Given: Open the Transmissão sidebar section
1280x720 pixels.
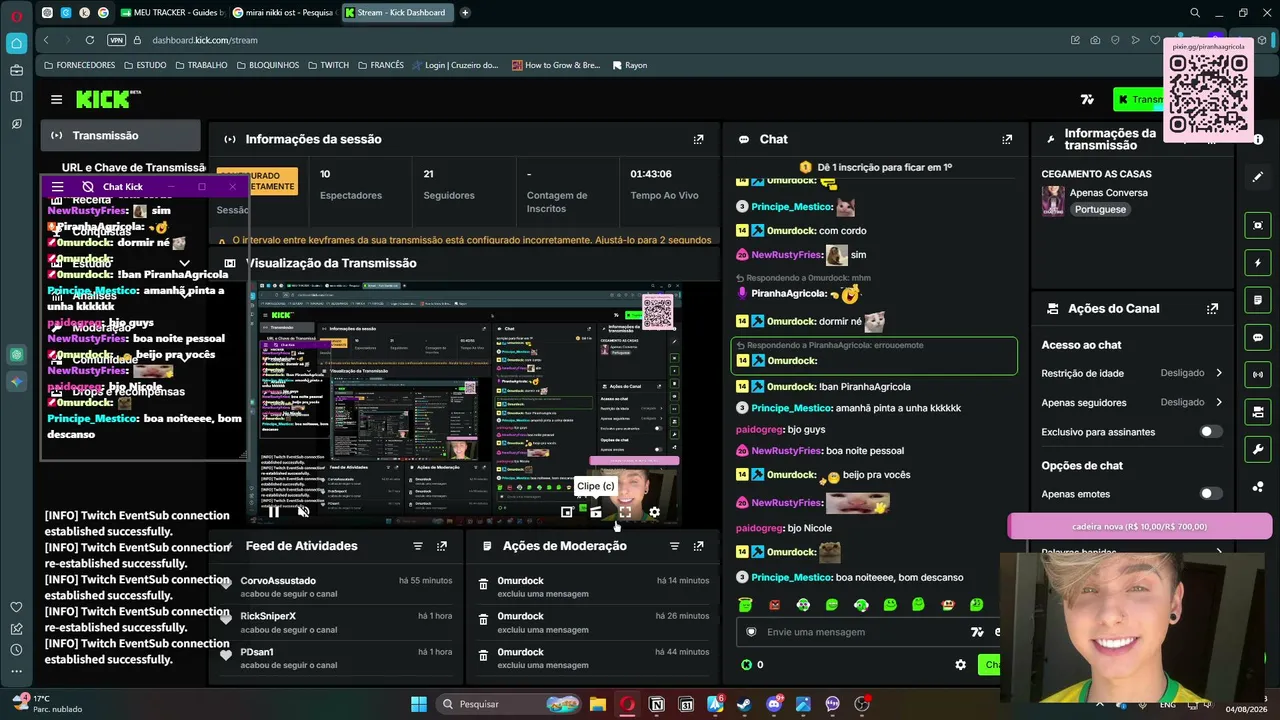Looking at the screenshot, I should click(121, 136).
